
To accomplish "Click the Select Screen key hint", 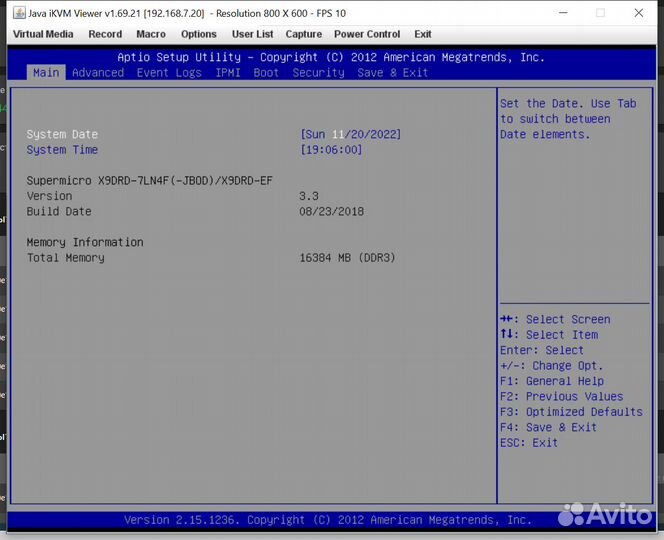I will [555, 319].
